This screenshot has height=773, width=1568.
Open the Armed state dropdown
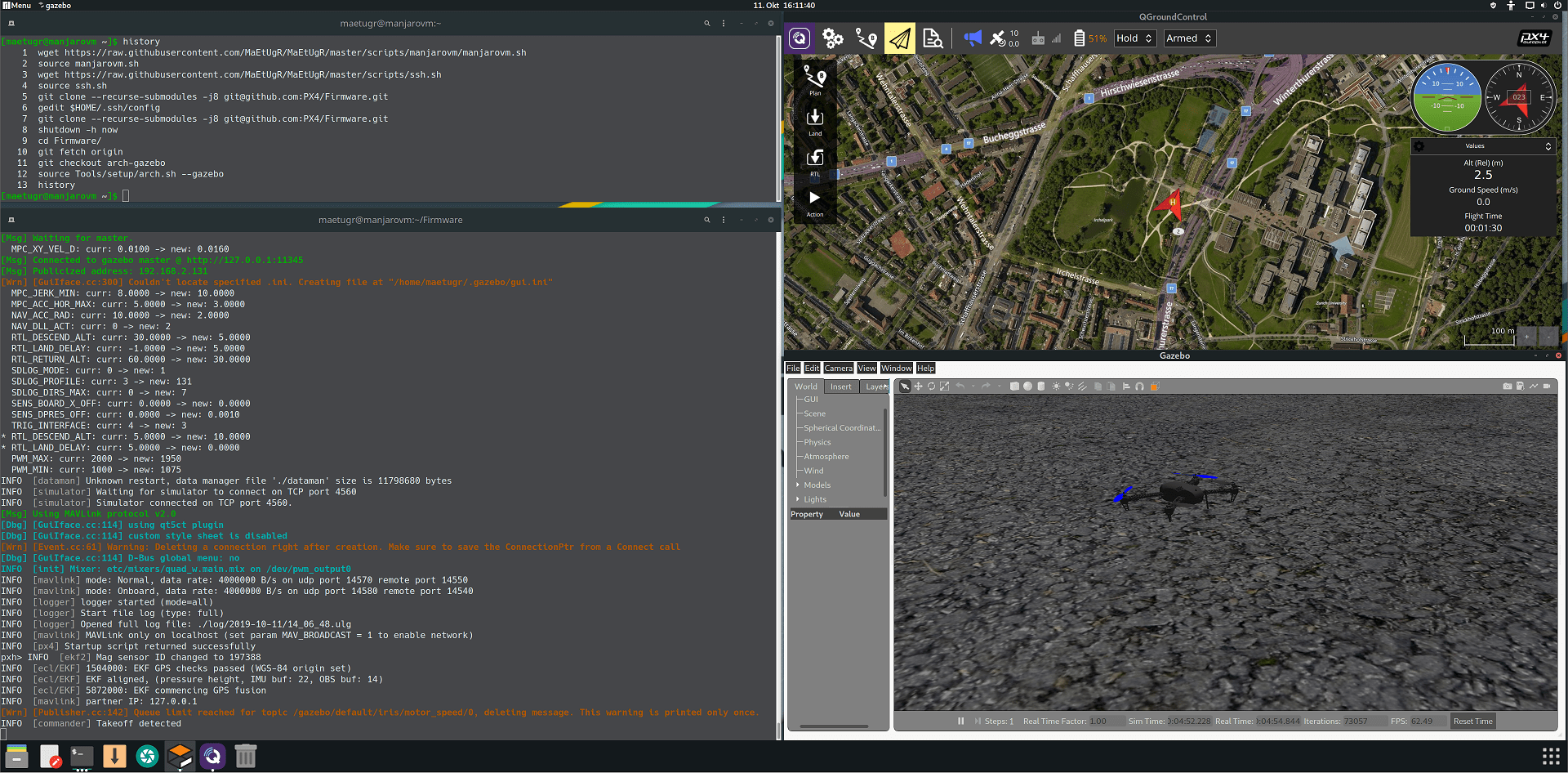pyautogui.click(x=1189, y=38)
